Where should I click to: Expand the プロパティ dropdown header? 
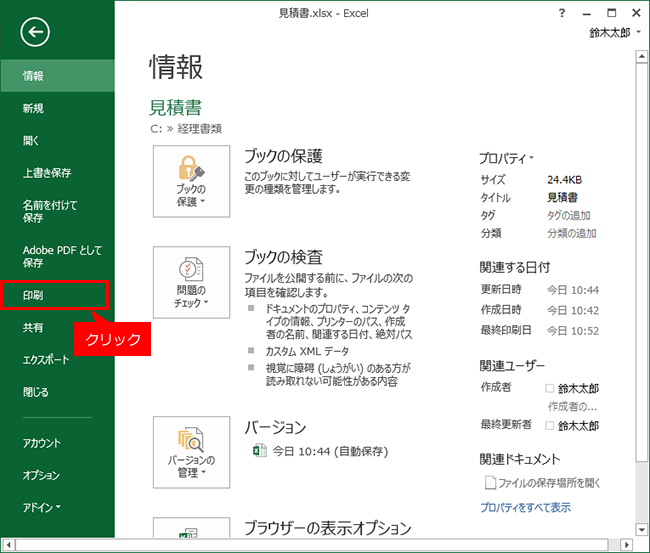(506, 158)
